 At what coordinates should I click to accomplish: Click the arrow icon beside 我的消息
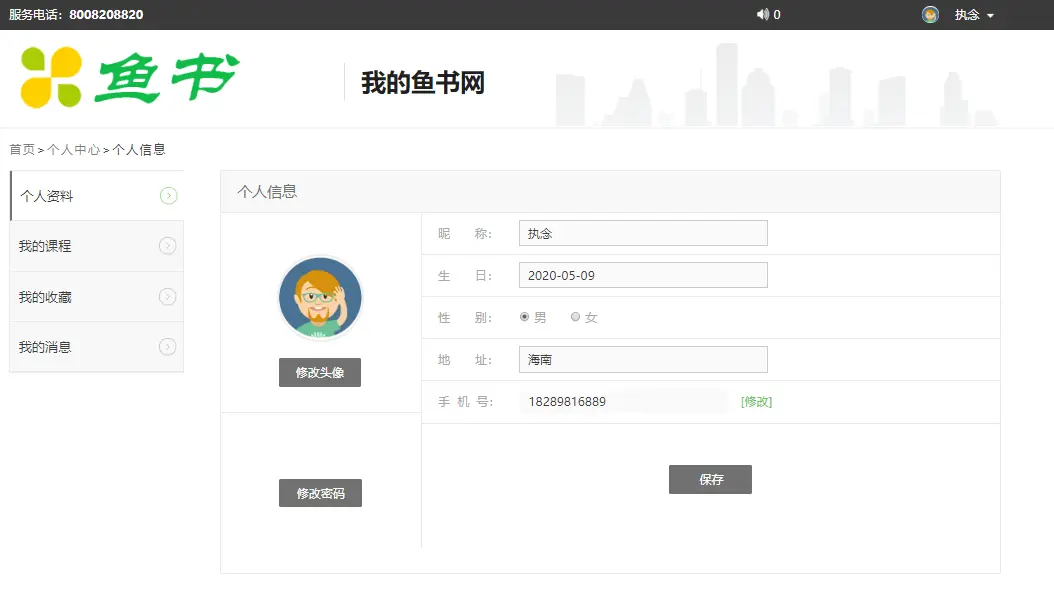coord(168,347)
